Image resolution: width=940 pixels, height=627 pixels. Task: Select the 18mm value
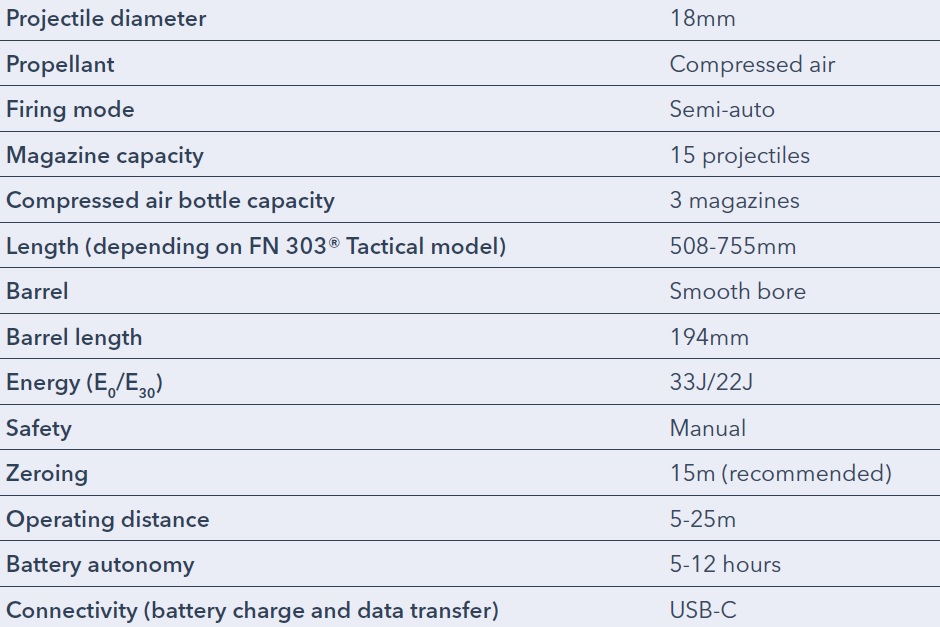703,19
